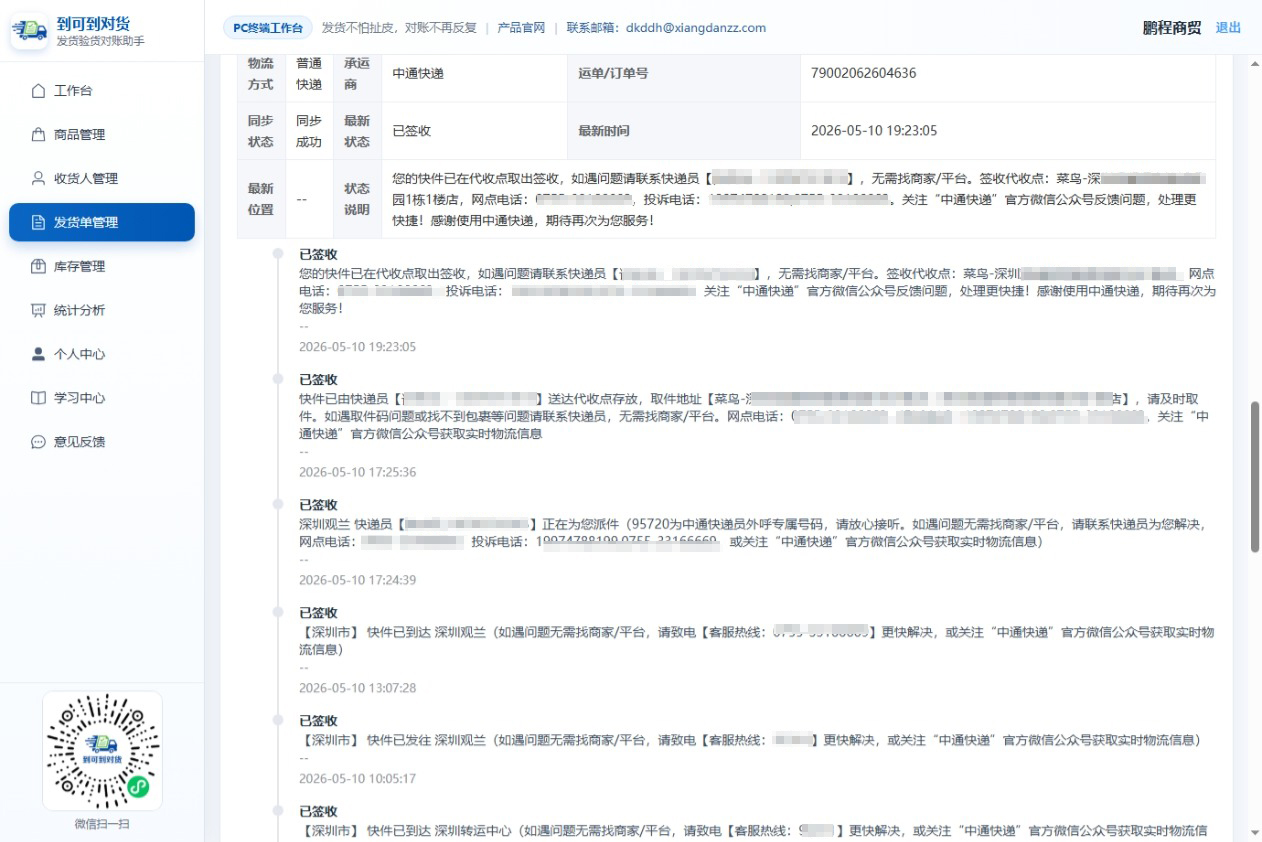Click timeline timestamp 2026-05-10 17:24:39
1262x842 pixels.
pyautogui.click(x=357, y=580)
